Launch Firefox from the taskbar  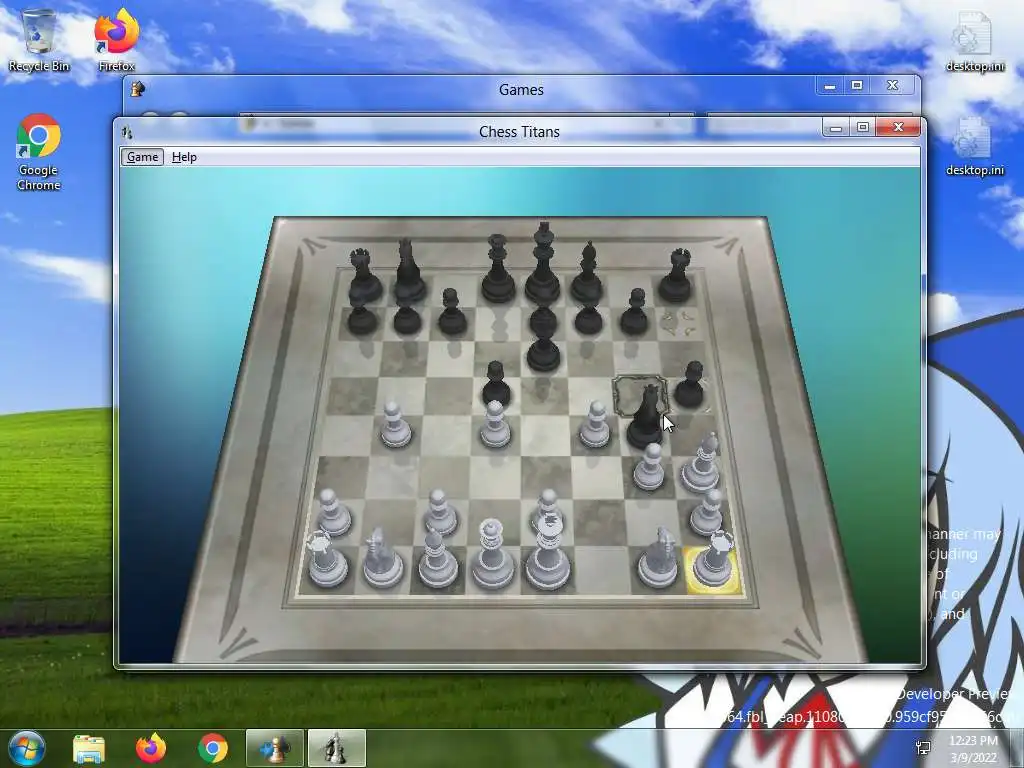[x=151, y=748]
